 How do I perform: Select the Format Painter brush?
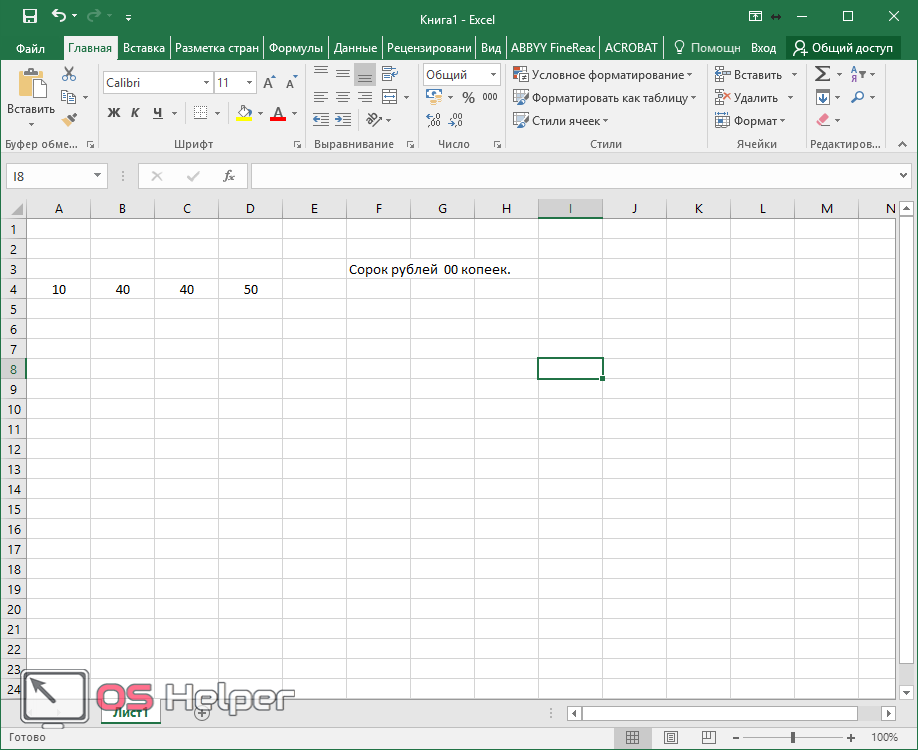pyautogui.click(x=69, y=120)
